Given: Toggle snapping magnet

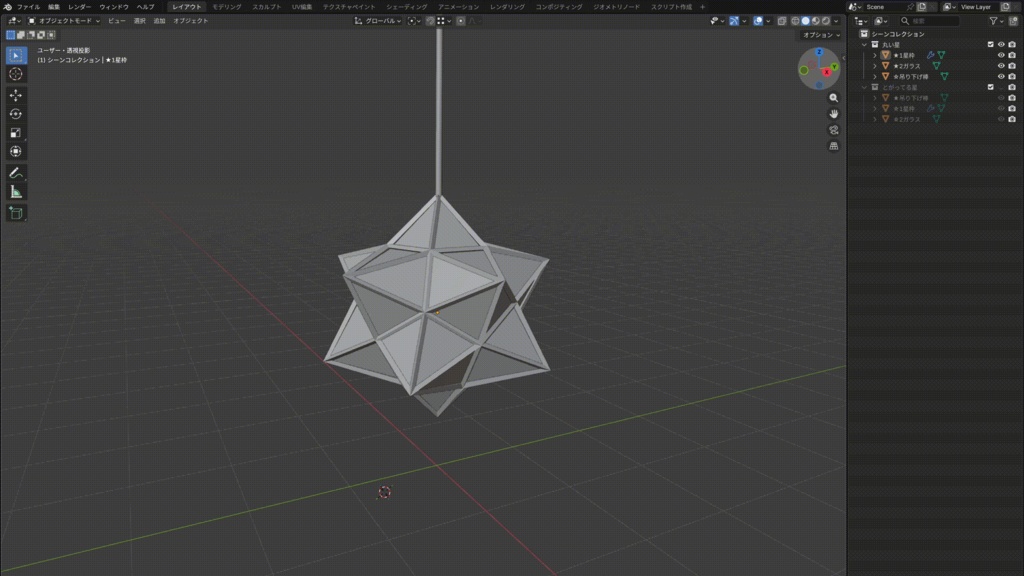Looking at the screenshot, I should pyautogui.click(x=430, y=21).
